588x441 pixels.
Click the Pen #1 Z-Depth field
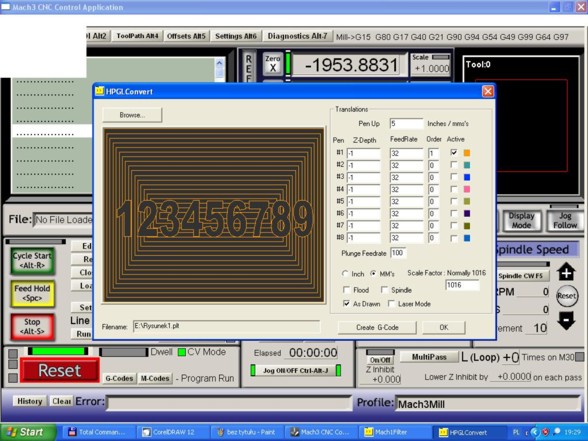[363, 153]
